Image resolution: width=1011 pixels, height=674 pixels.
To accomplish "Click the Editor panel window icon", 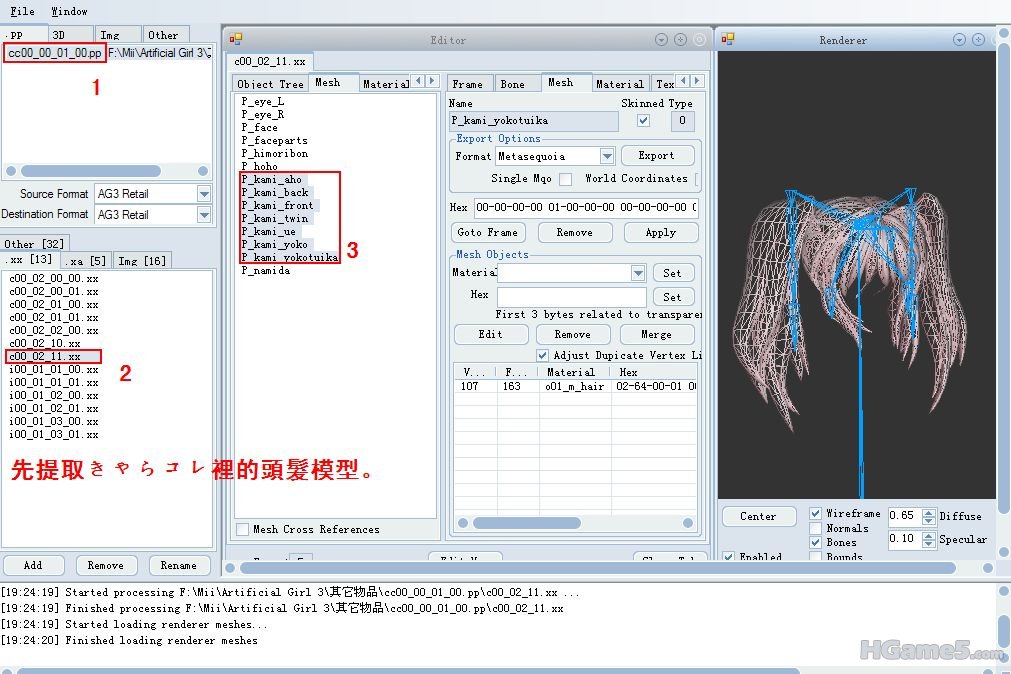I will coord(235,39).
